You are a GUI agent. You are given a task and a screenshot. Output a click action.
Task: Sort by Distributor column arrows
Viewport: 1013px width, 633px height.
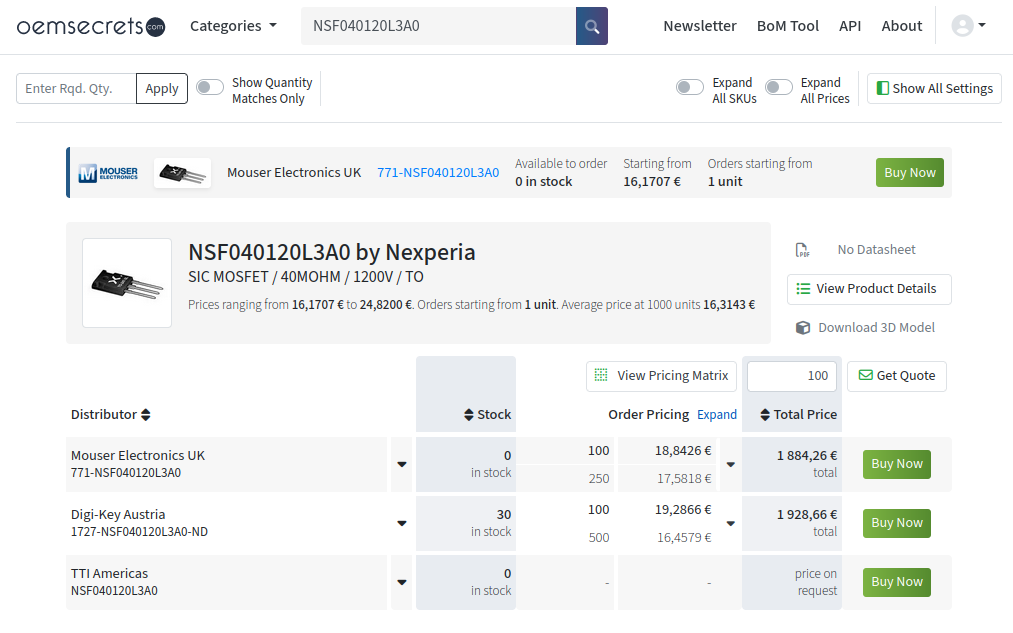[x=146, y=415]
